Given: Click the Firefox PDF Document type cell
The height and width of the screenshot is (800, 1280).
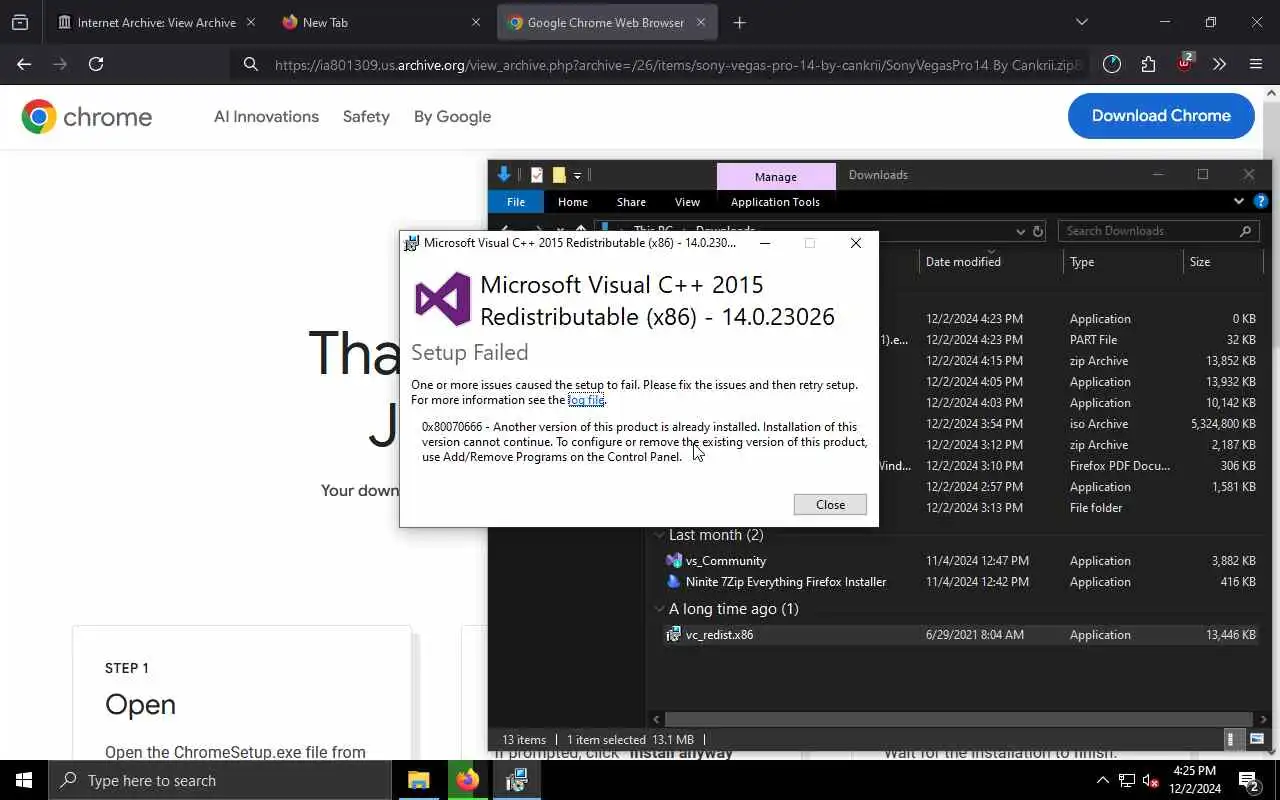Looking at the screenshot, I should pos(1119,466).
